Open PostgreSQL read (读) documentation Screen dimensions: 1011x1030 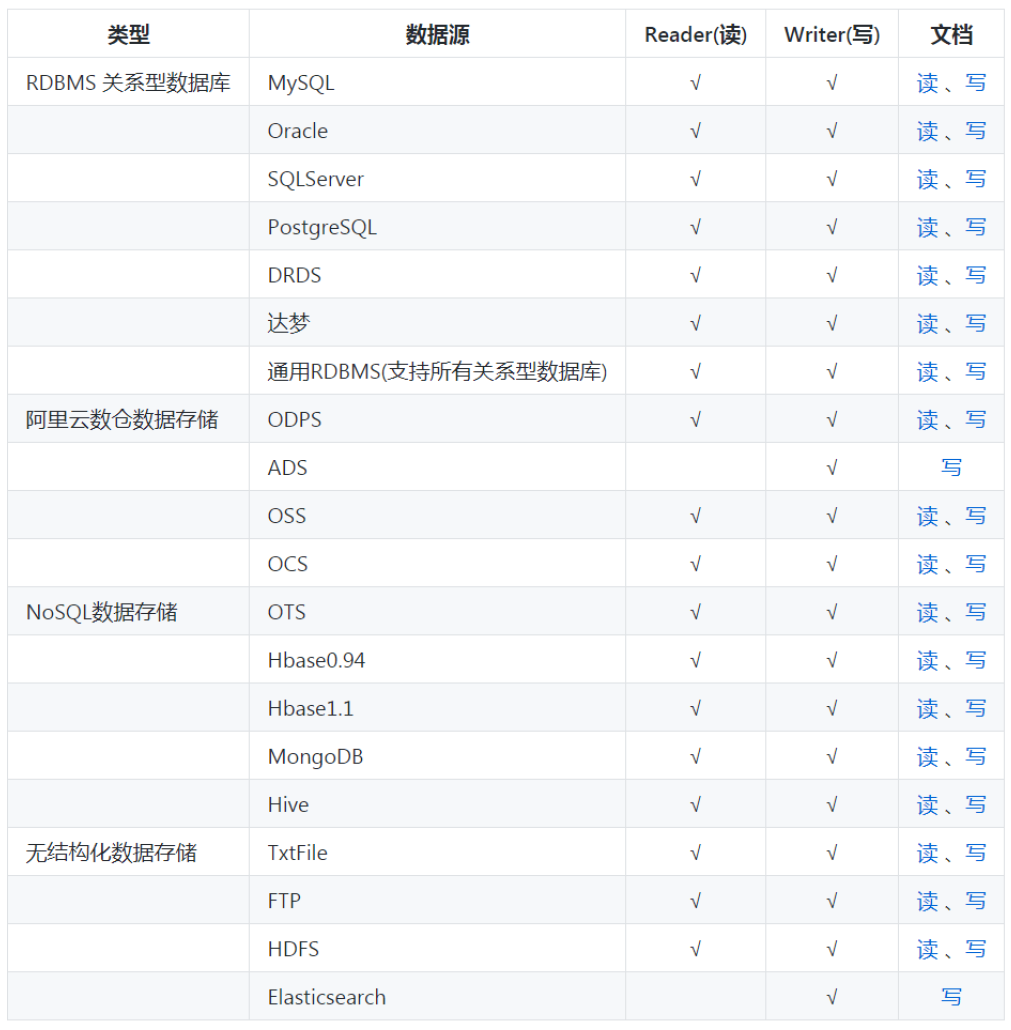[x=927, y=227]
